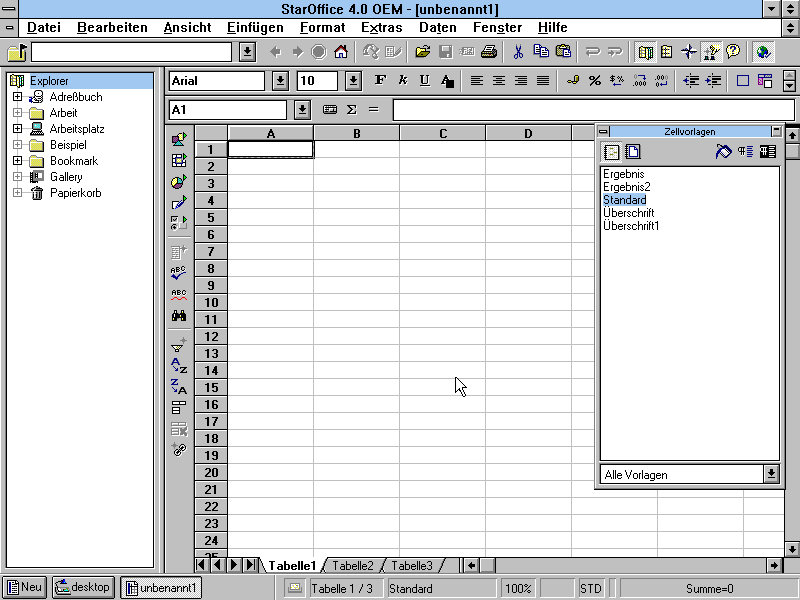The width and height of the screenshot is (800, 600).
Task: Click spellcheck ABC checkmark icon
Action: click(179, 273)
